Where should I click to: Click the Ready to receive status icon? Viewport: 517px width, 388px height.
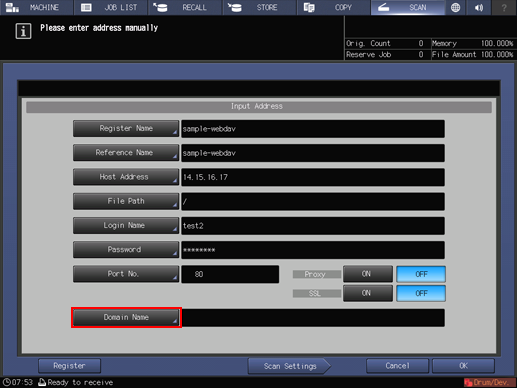click(42, 382)
